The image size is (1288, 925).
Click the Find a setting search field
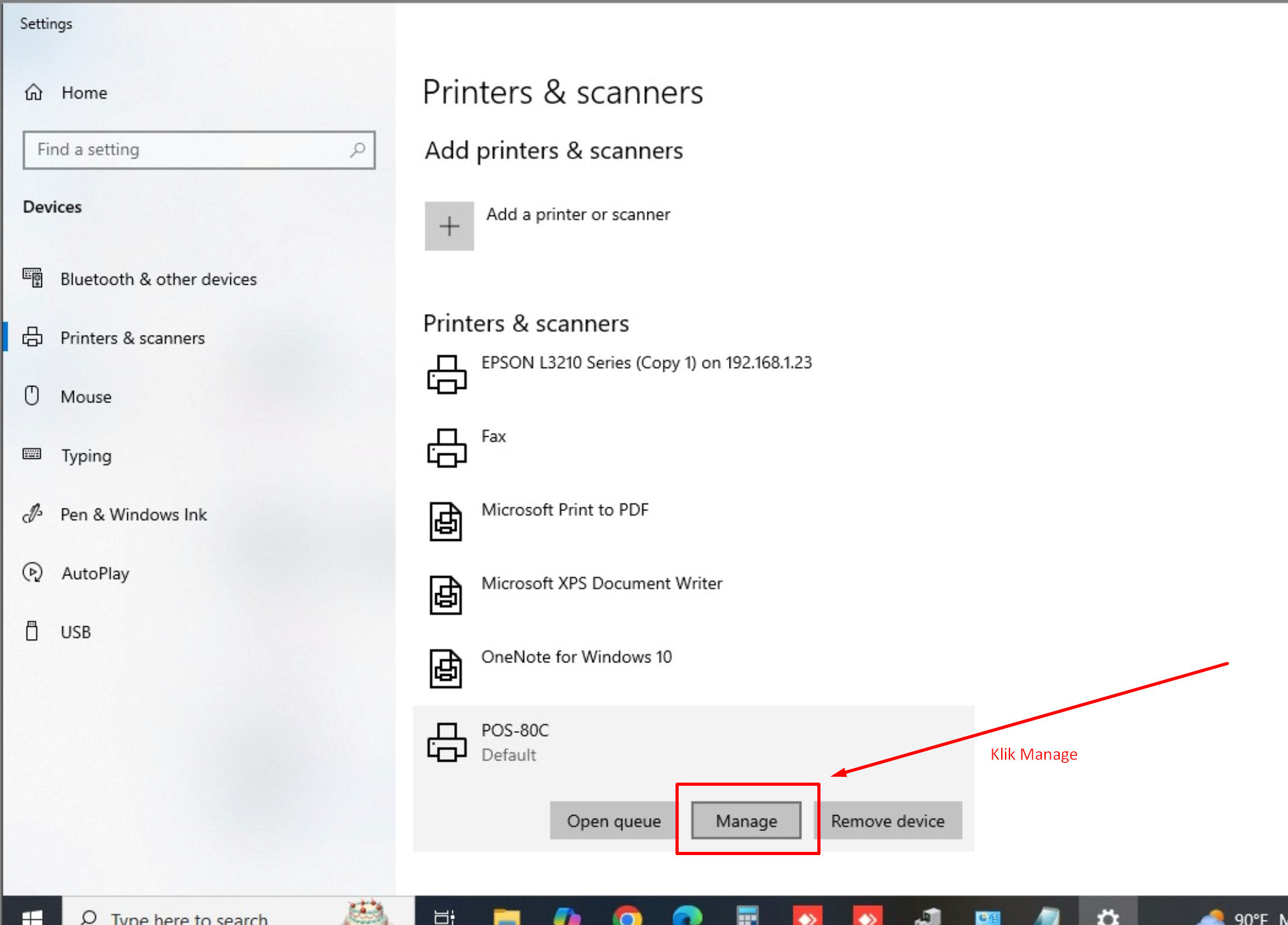(x=184, y=150)
